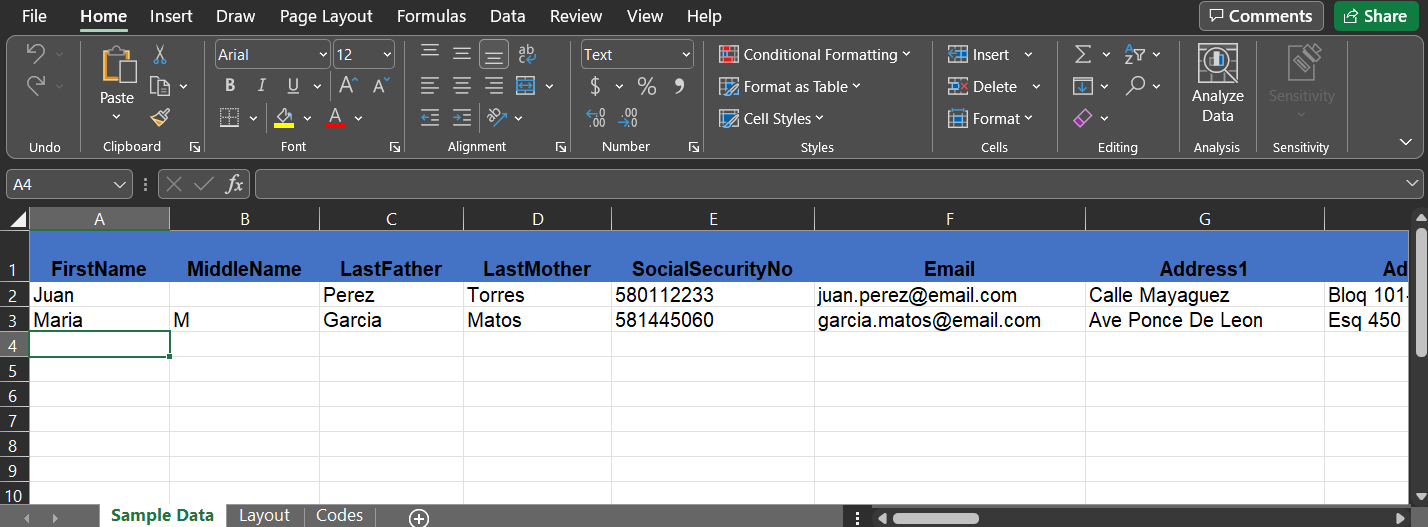Open the Analyze Data tool
This screenshot has width=1428, height=527.
point(1217,85)
